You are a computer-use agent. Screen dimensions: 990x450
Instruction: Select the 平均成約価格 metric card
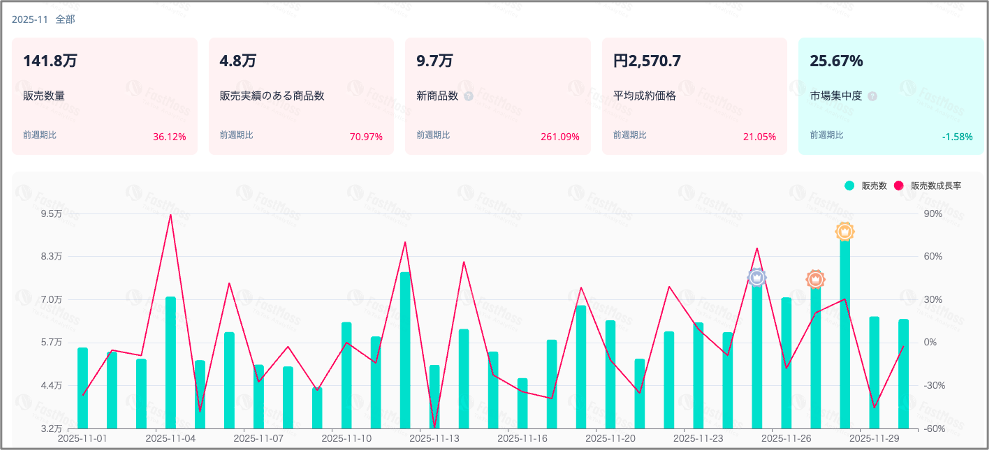(x=695, y=96)
